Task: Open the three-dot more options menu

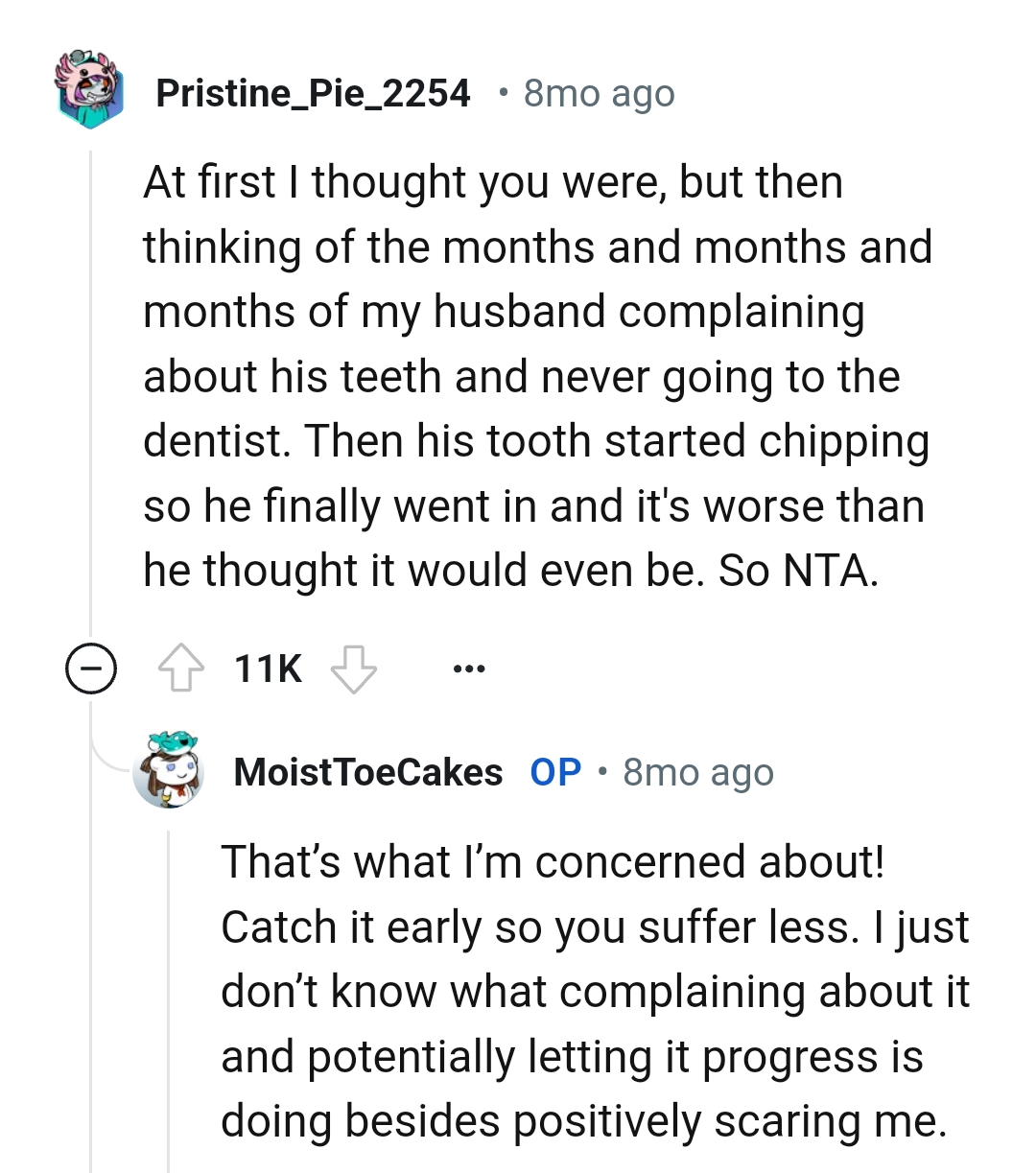Action: click(x=469, y=669)
